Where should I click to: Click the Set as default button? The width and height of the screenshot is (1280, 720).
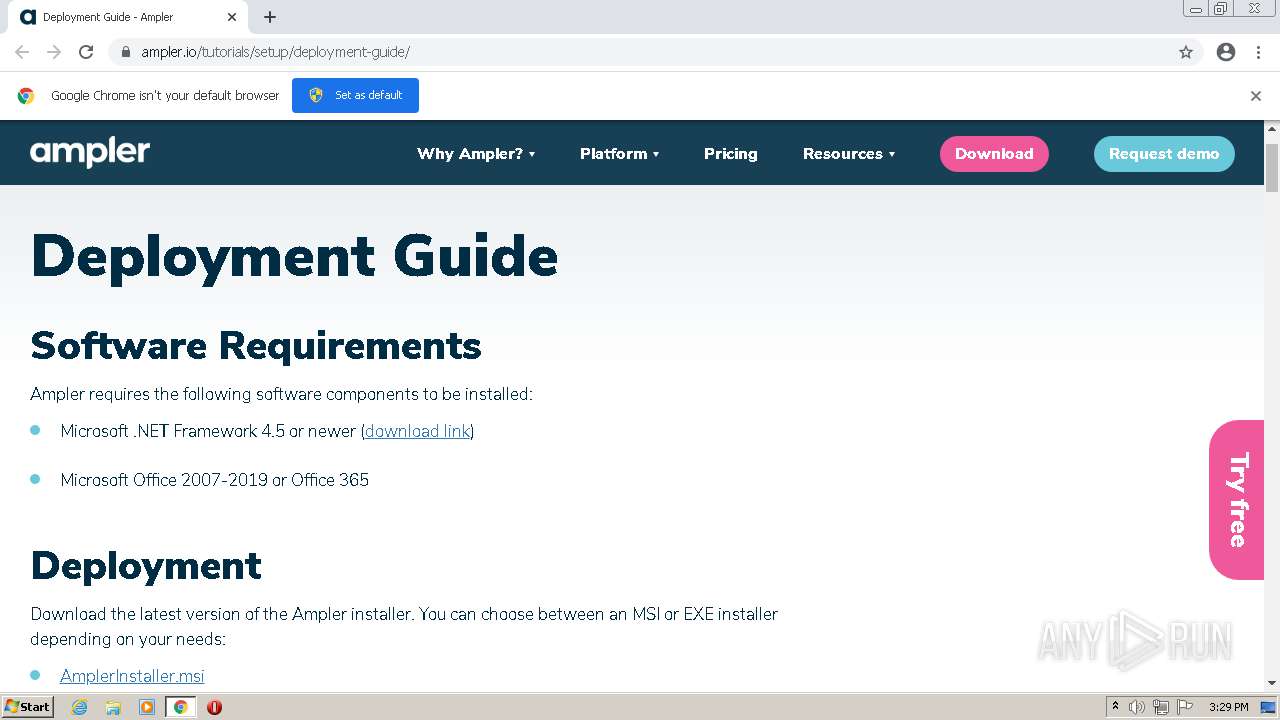pos(355,95)
